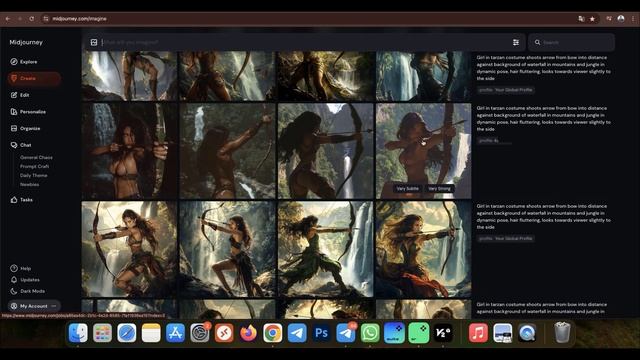Viewport: 640px width, 360px height.
Task: Go to Organize in the sidebar
Action: (x=25, y=128)
